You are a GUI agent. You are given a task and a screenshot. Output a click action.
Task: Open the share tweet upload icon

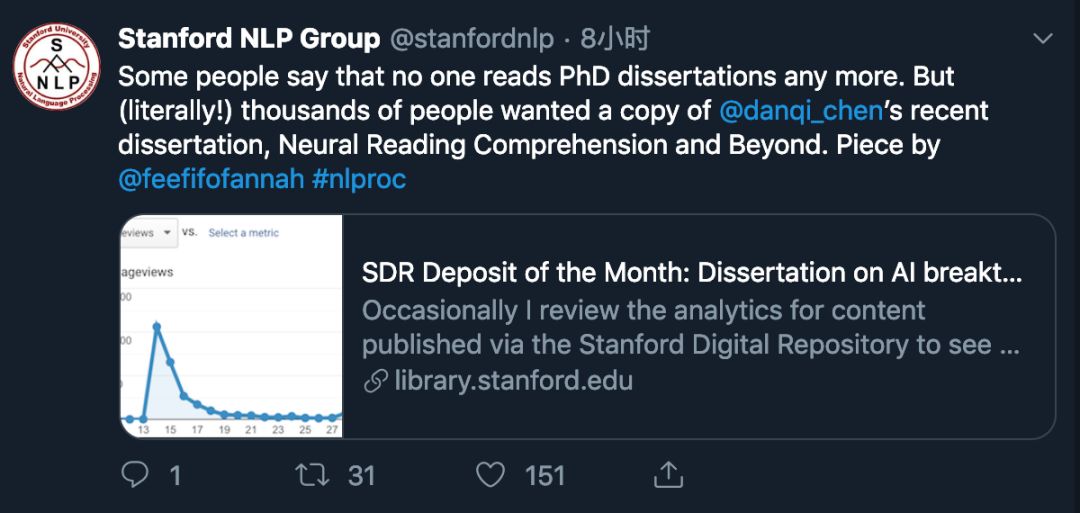[668, 474]
